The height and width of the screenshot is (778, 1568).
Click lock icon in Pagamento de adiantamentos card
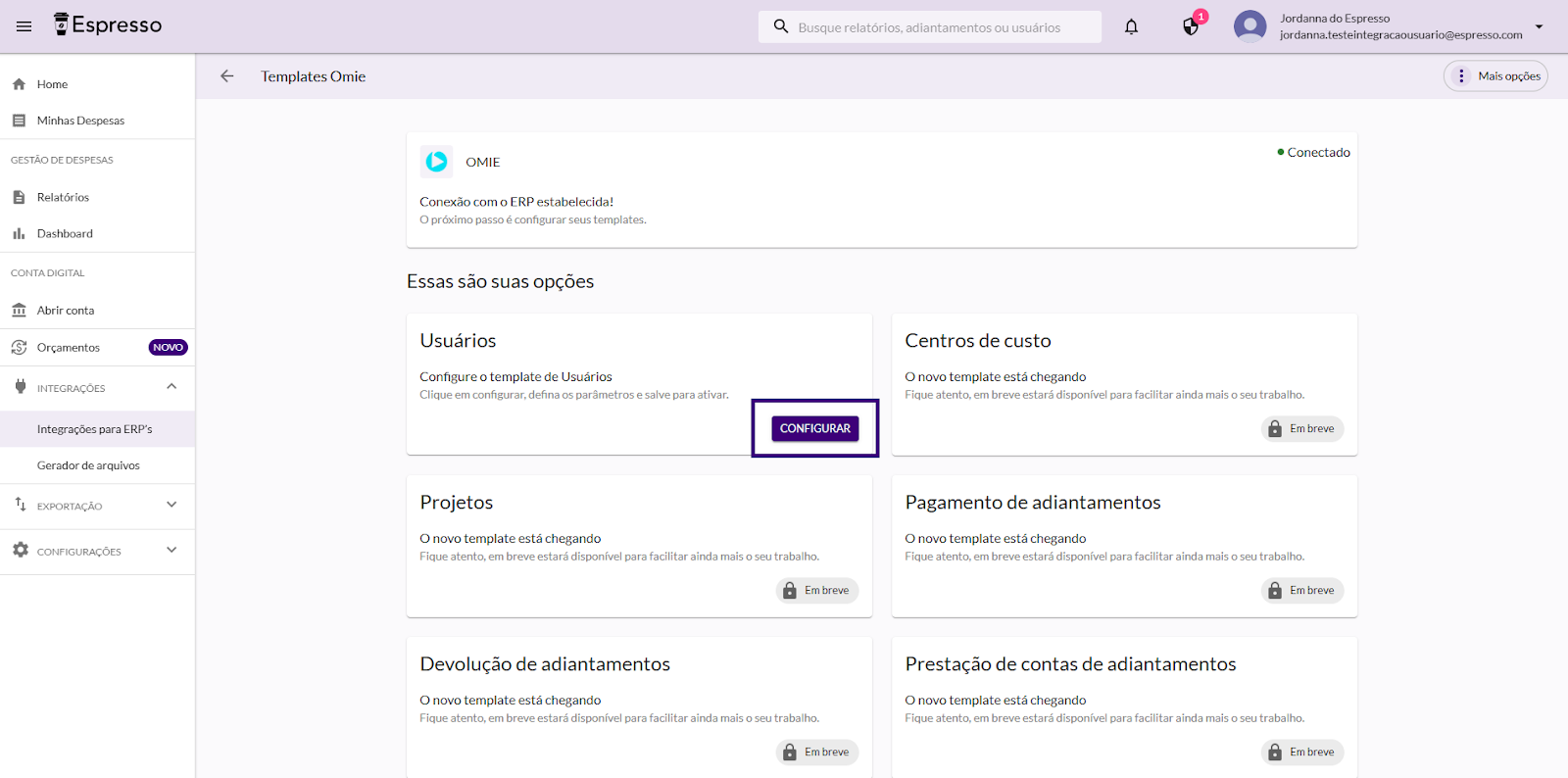(1275, 590)
